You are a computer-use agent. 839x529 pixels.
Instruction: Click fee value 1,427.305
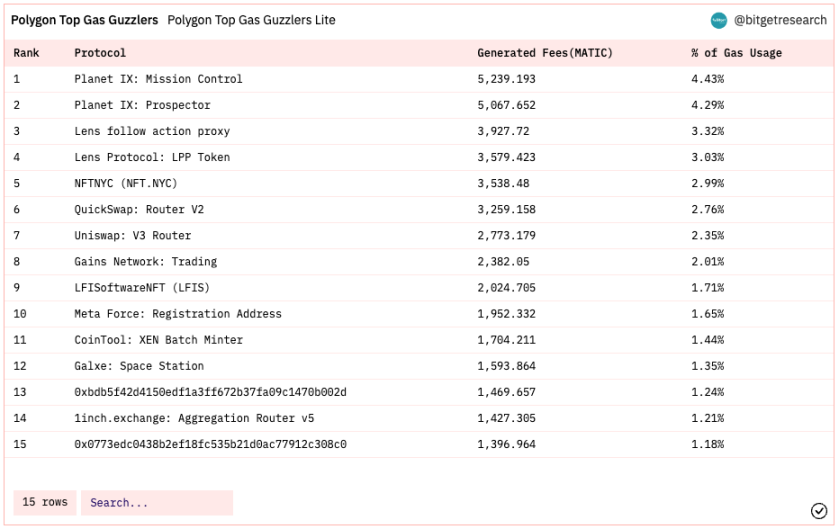point(506,418)
